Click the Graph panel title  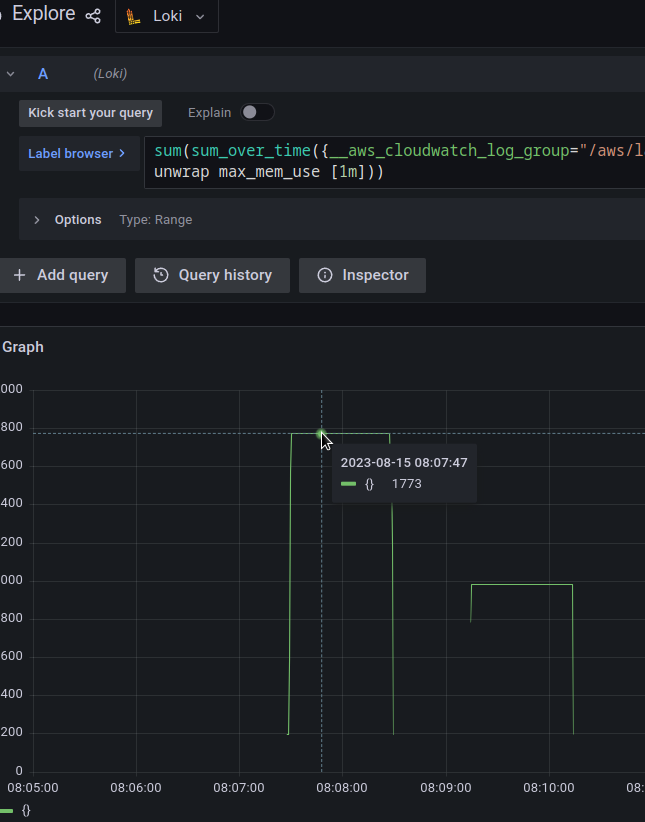coord(23,347)
